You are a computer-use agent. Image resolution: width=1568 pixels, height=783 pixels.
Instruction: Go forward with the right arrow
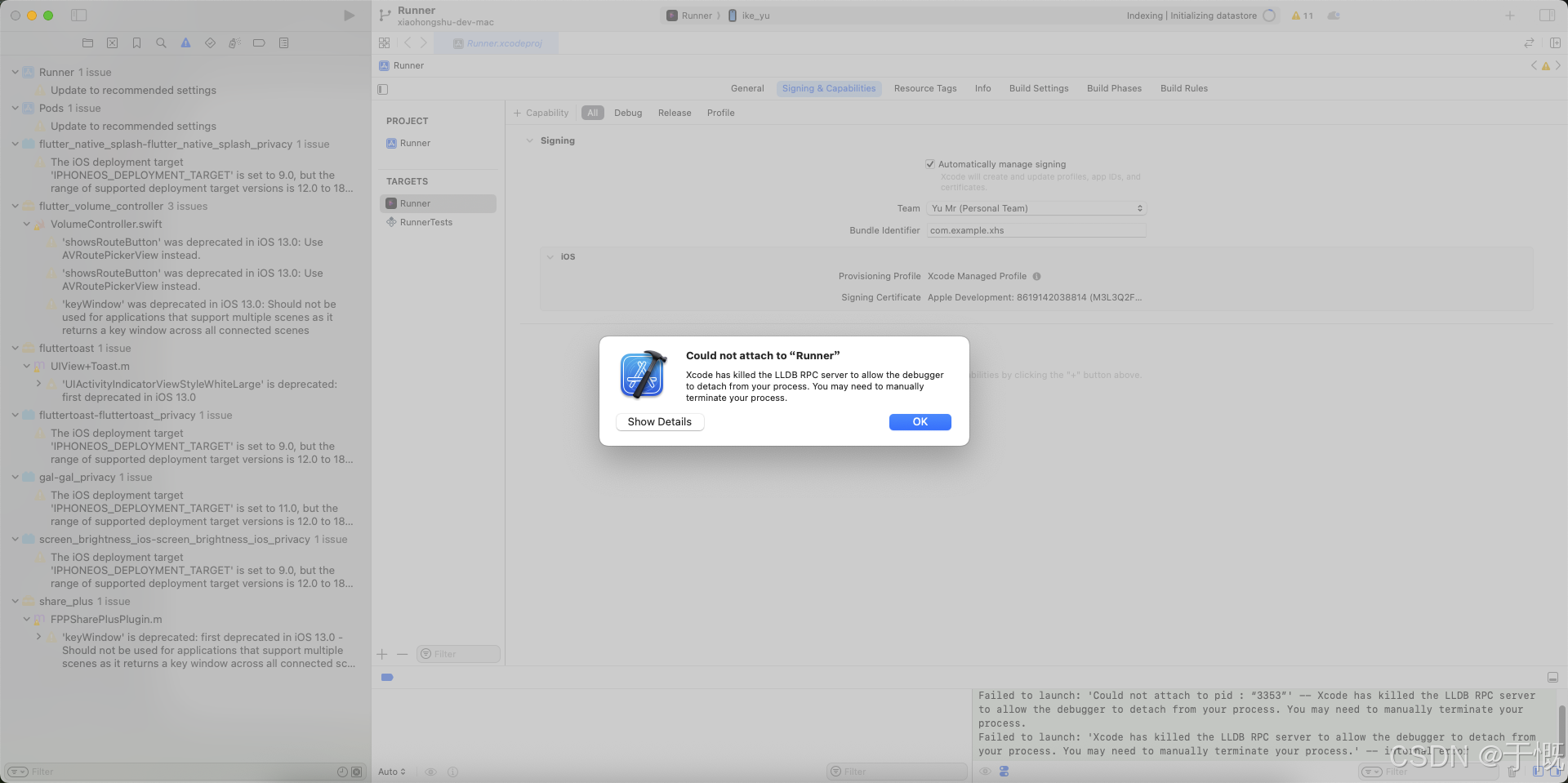(x=423, y=43)
